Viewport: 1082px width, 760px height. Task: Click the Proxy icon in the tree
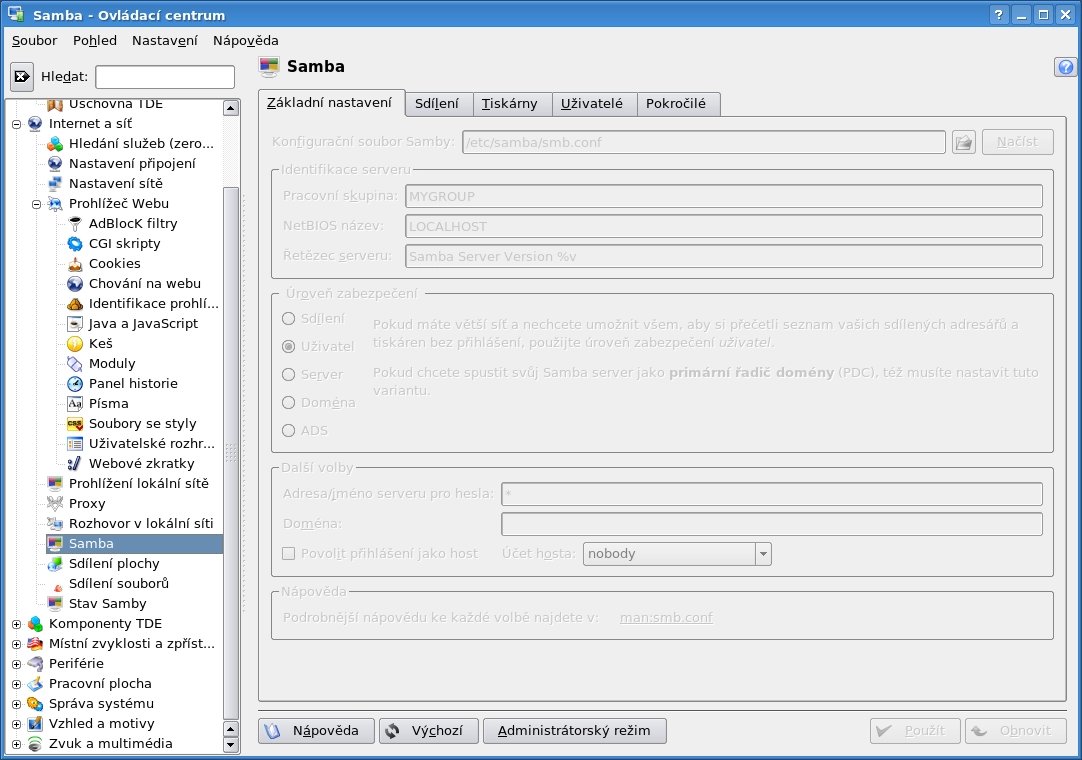[x=55, y=504]
